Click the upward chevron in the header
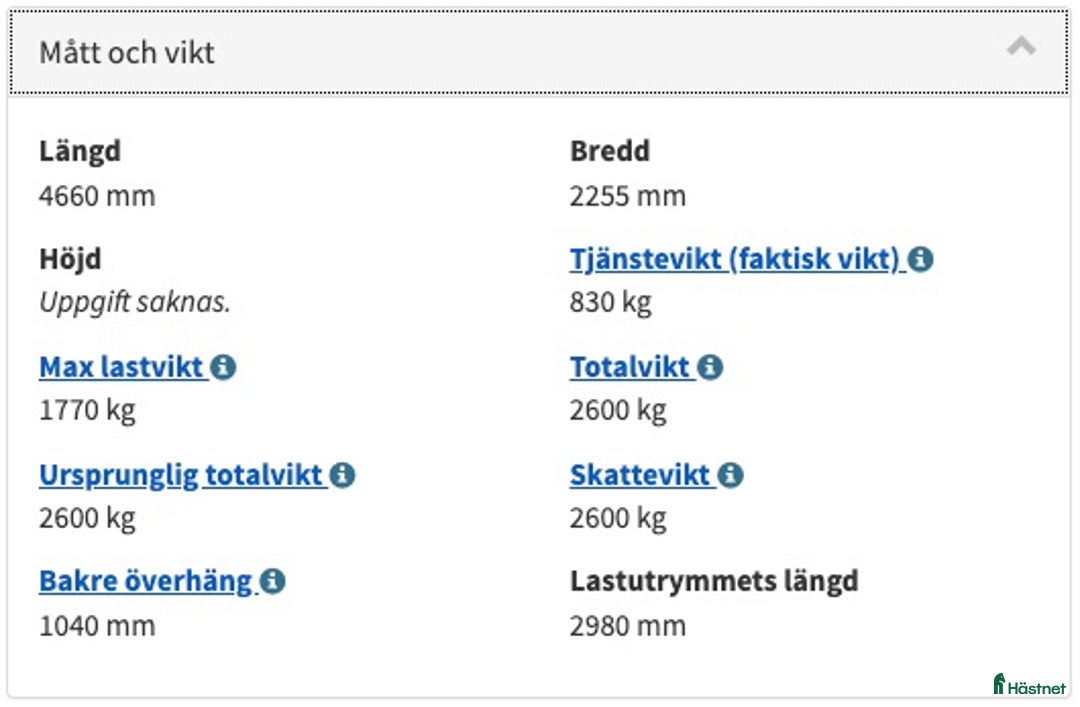1080x707 pixels. click(x=1021, y=46)
